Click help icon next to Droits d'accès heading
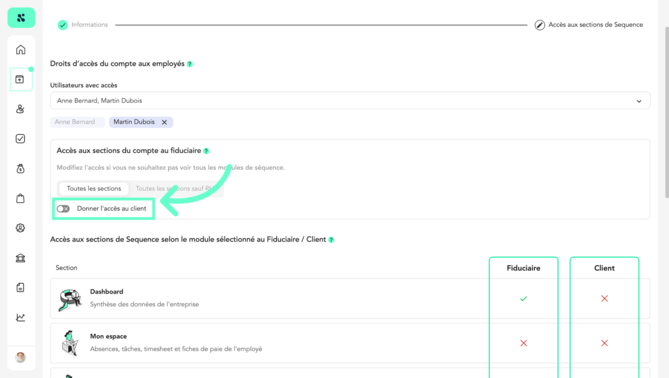669x378 pixels. tap(190, 64)
